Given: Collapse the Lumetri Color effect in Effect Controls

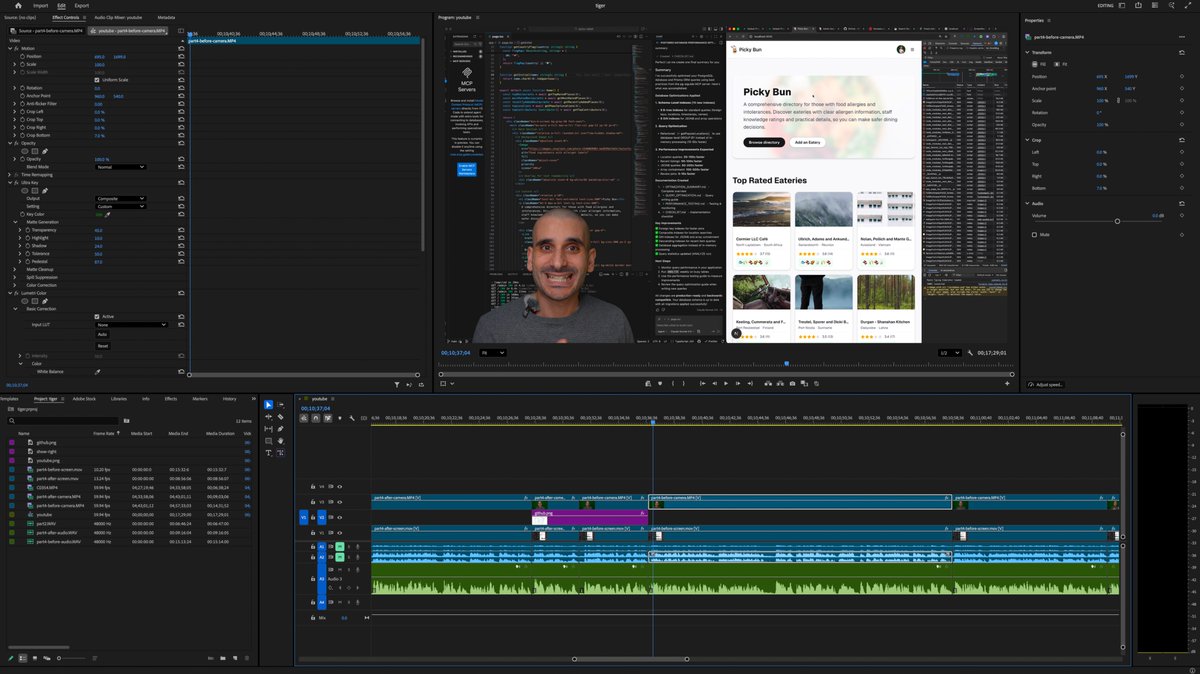Looking at the screenshot, I should (x=8, y=293).
